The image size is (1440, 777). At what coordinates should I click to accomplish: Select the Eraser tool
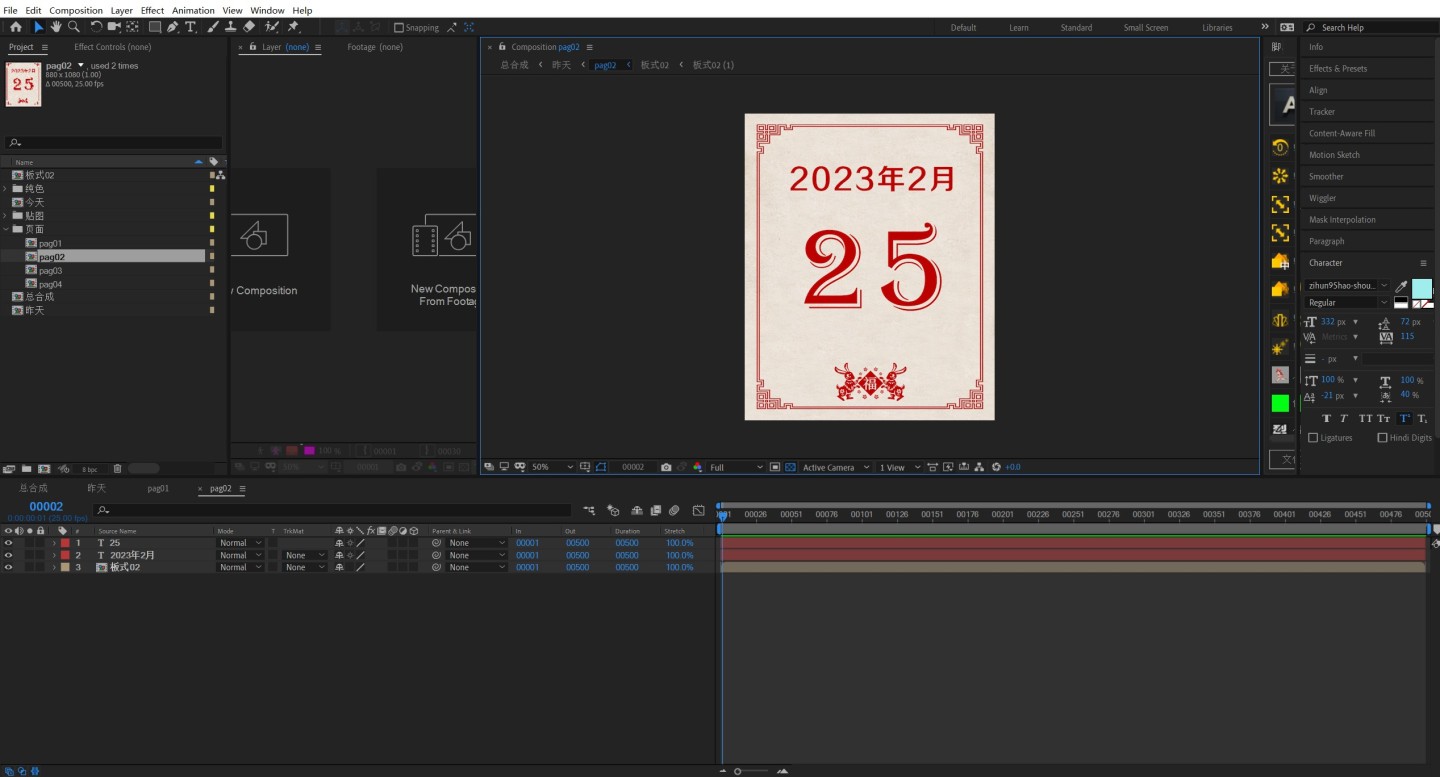(249, 27)
